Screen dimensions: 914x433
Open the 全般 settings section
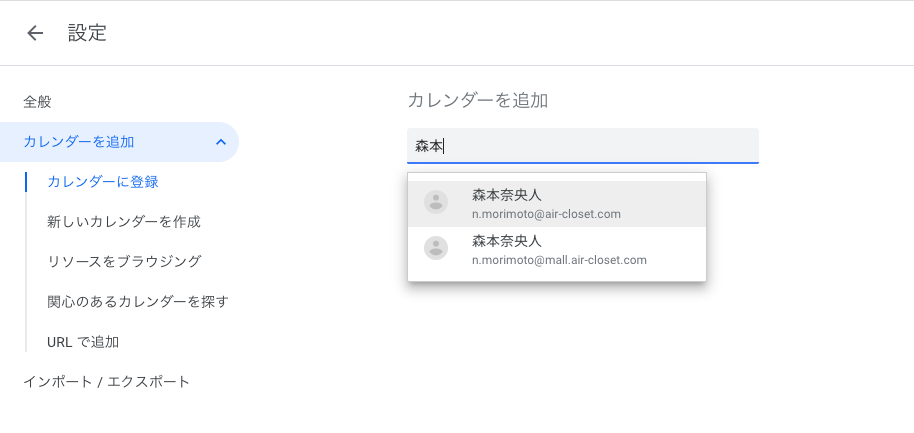click(37, 101)
